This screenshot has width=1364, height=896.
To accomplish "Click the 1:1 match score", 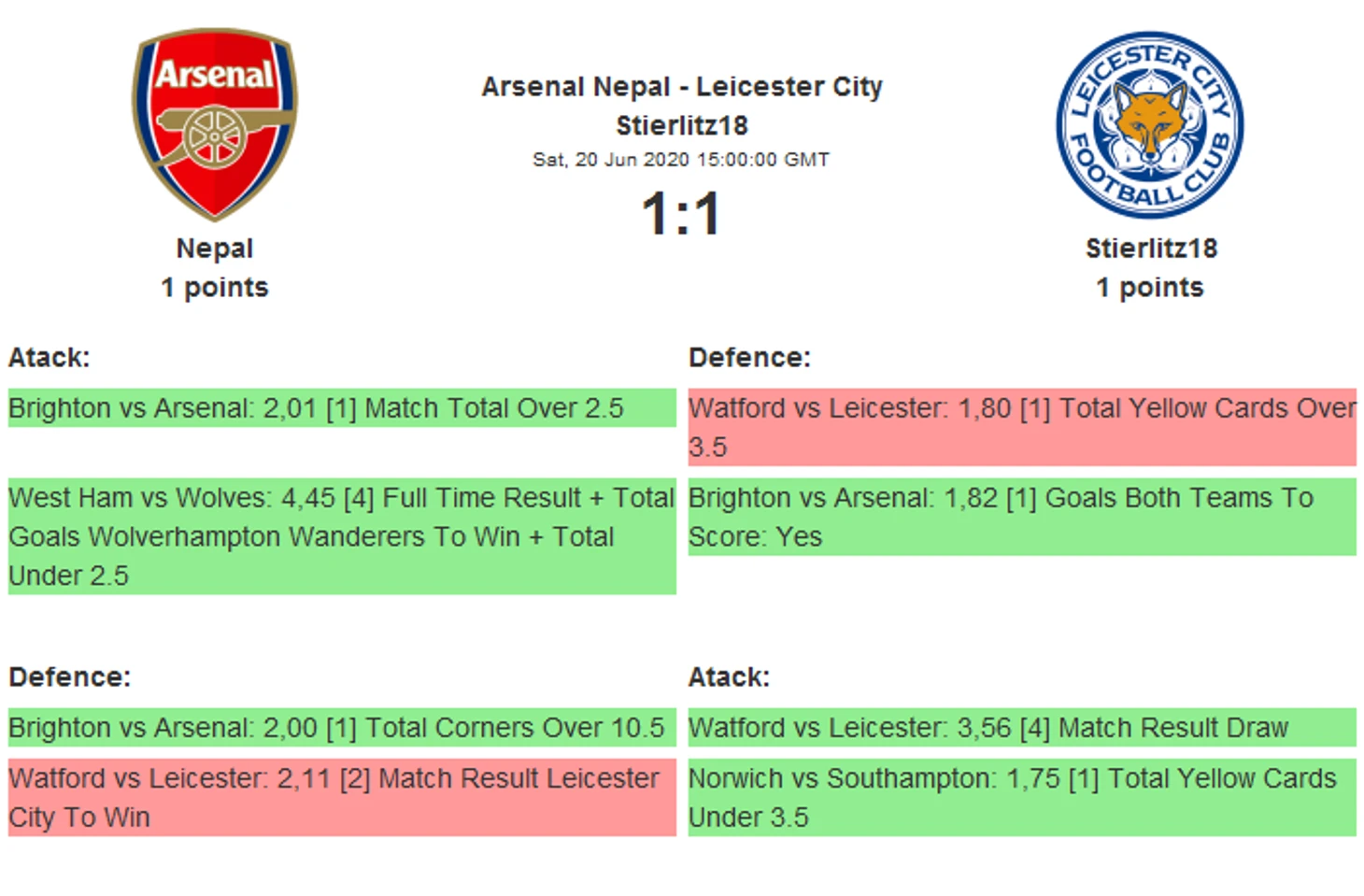I will tap(681, 213).
